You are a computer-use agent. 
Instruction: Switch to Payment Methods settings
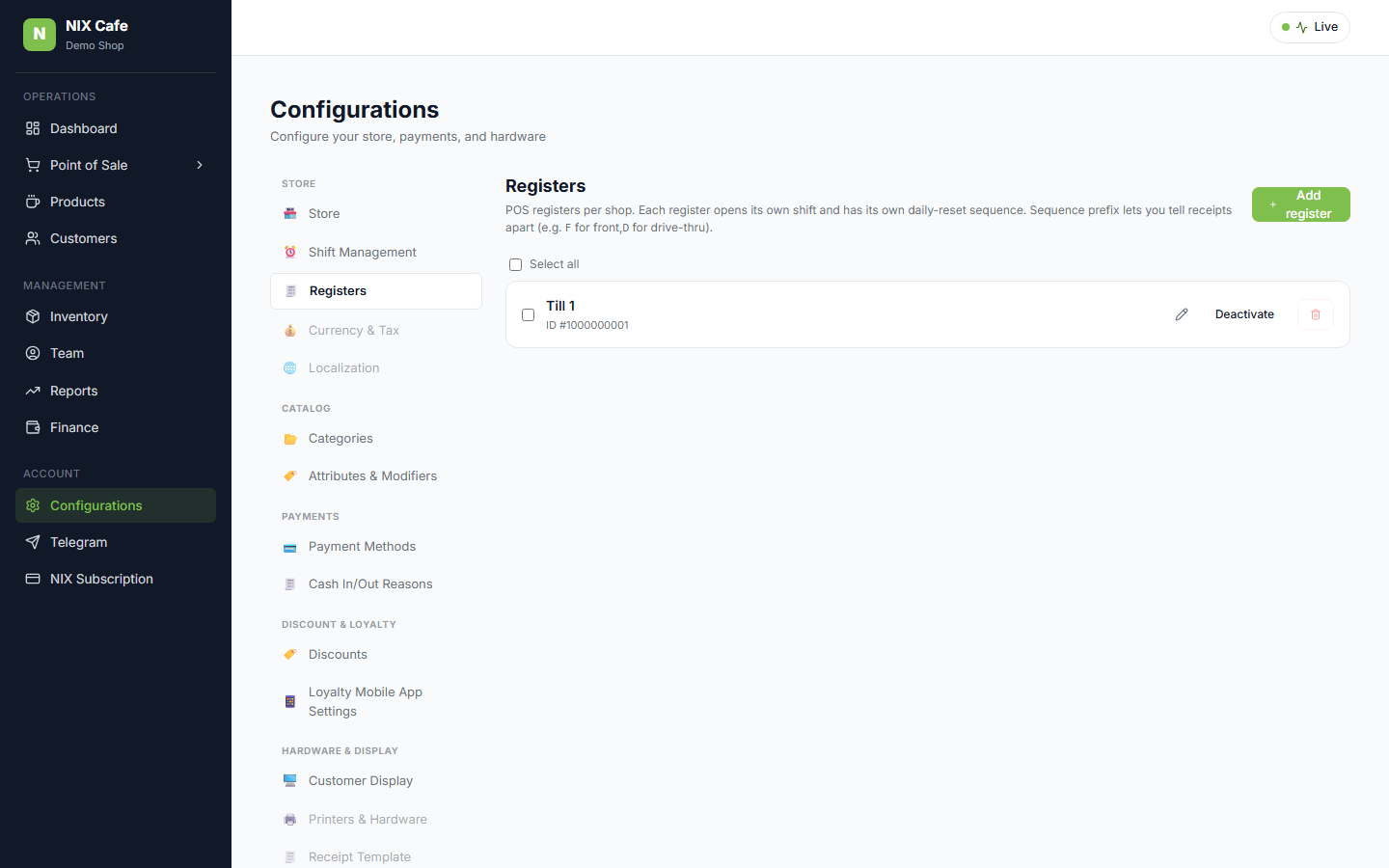tap(376, 547)
